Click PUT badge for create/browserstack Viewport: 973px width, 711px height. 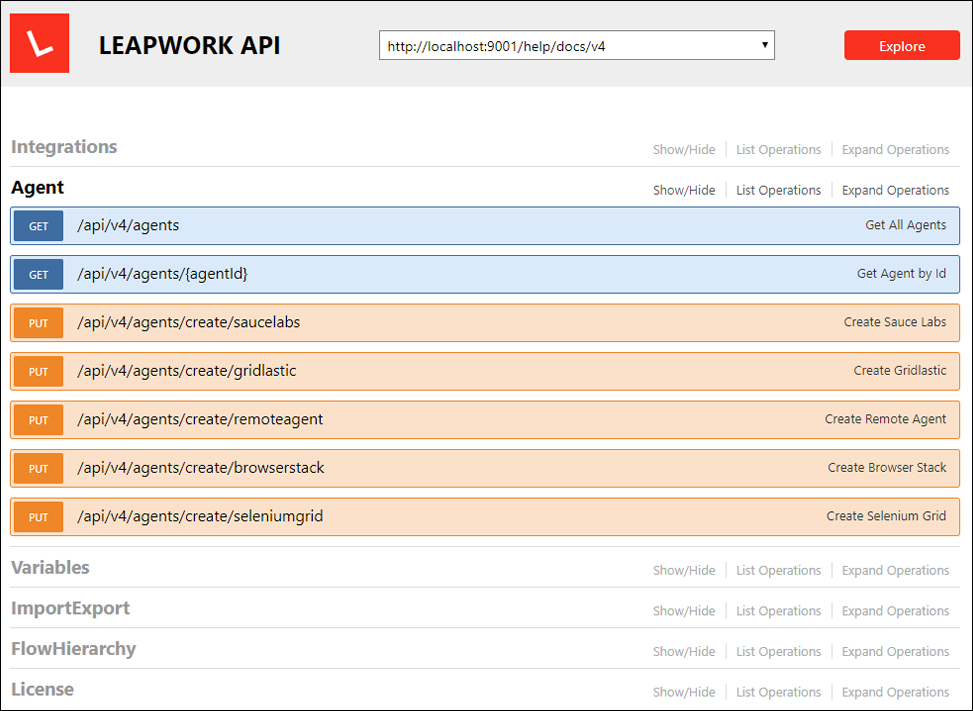pos(38,468)
